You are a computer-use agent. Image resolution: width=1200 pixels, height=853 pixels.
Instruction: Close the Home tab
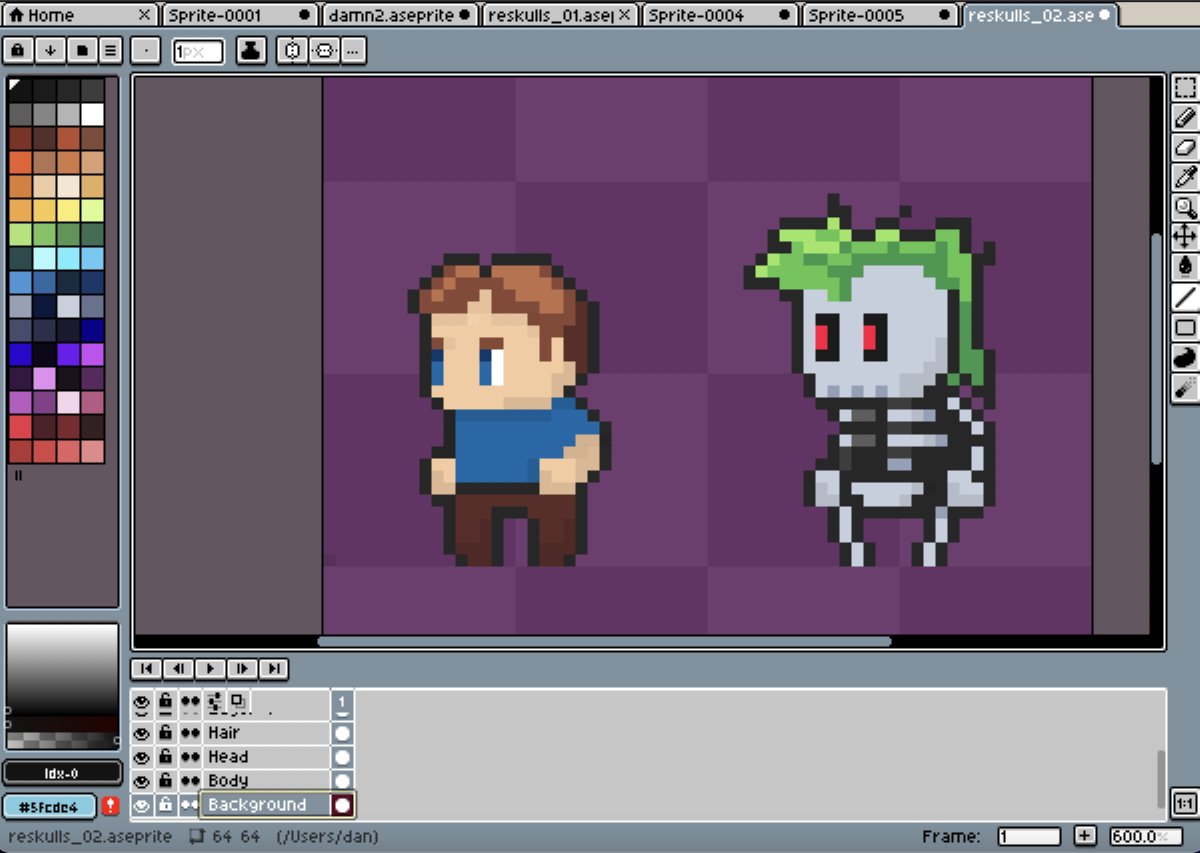[144, 15]
